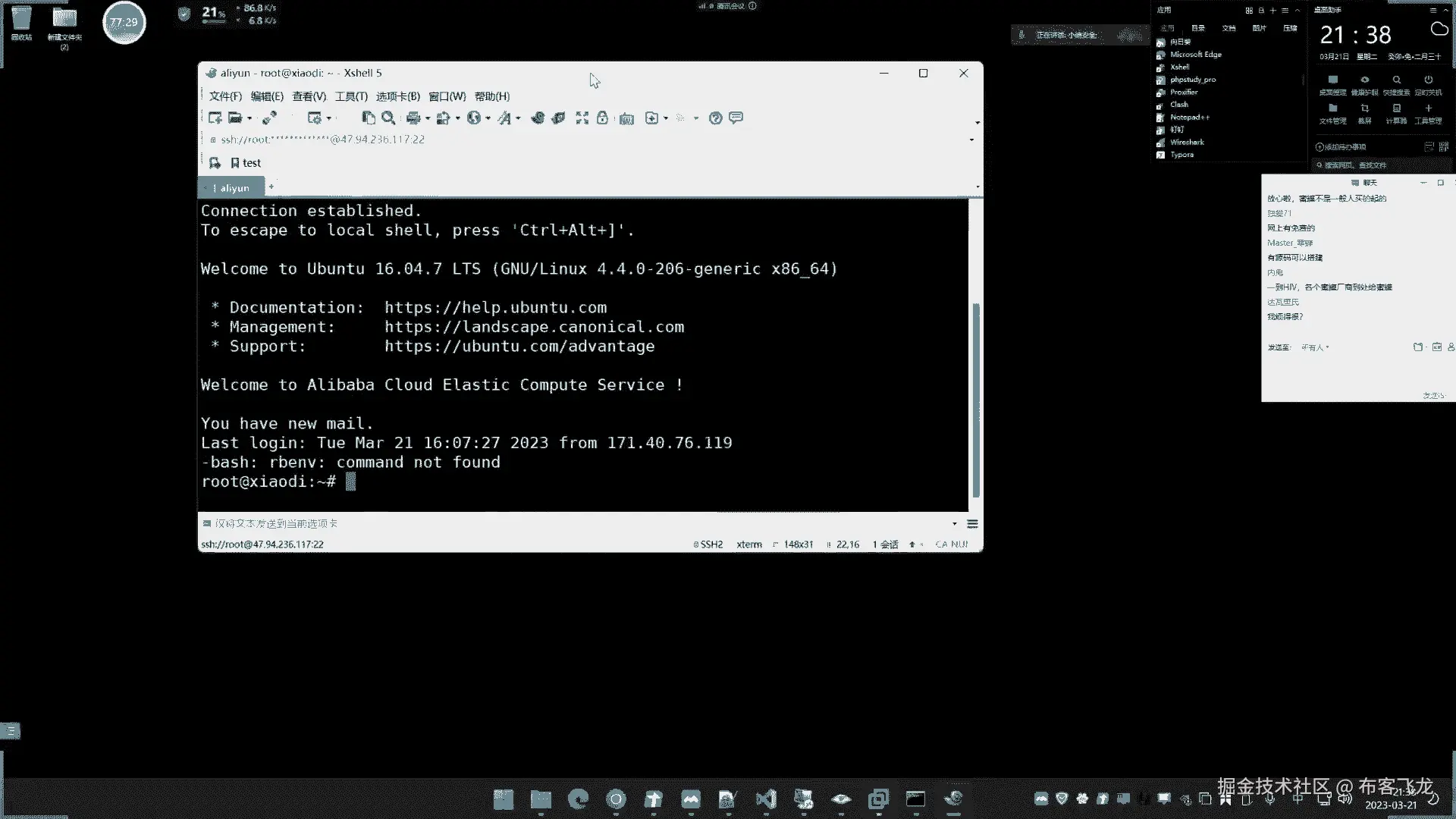Click the Copy icon in Xshell toolbar
Image resolution: width=1456 pixels, height=819 pixels.
pyautogui.click(x=369, y=118)
